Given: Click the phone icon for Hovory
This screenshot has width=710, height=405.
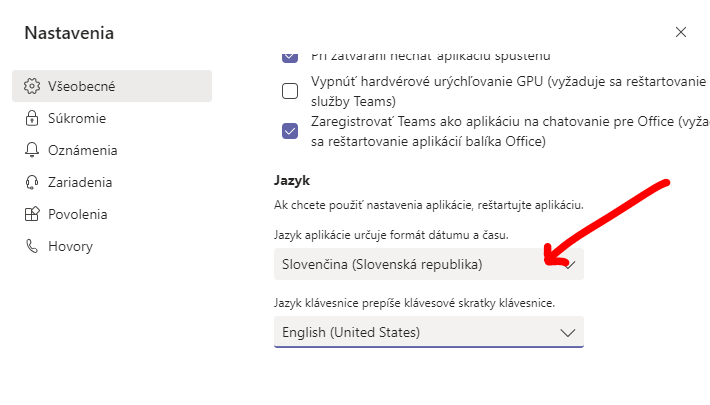Looking at the screenshot, I should (x=32, y=246).
